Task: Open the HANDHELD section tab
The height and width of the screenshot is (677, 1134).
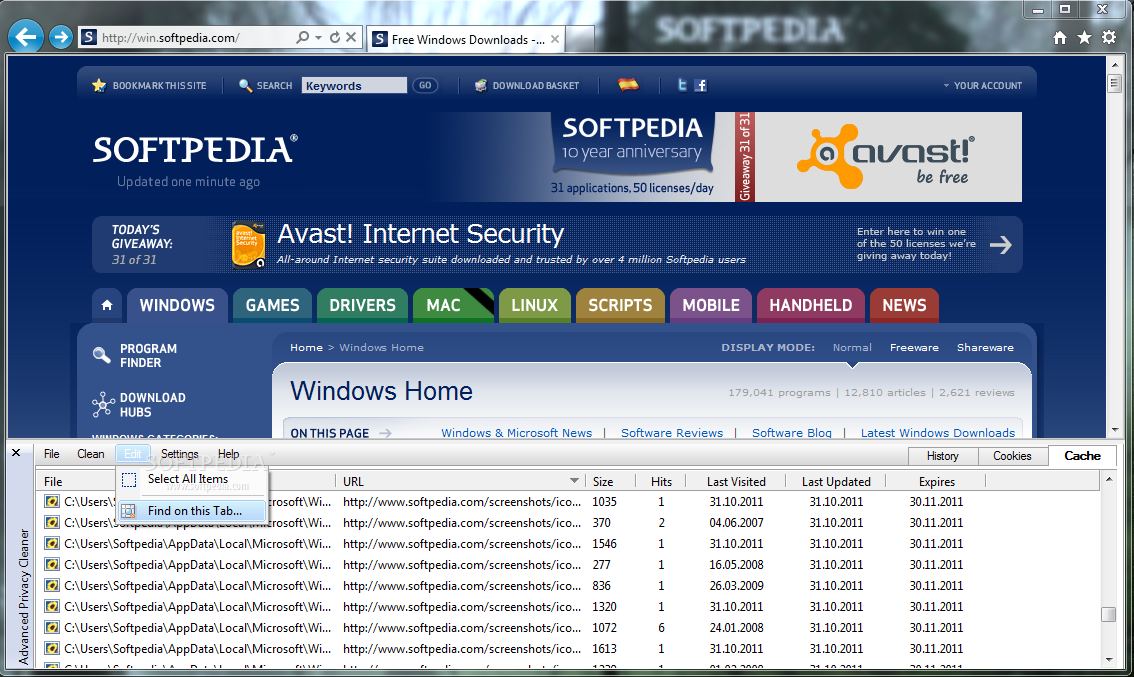Action: click(811, 305)
